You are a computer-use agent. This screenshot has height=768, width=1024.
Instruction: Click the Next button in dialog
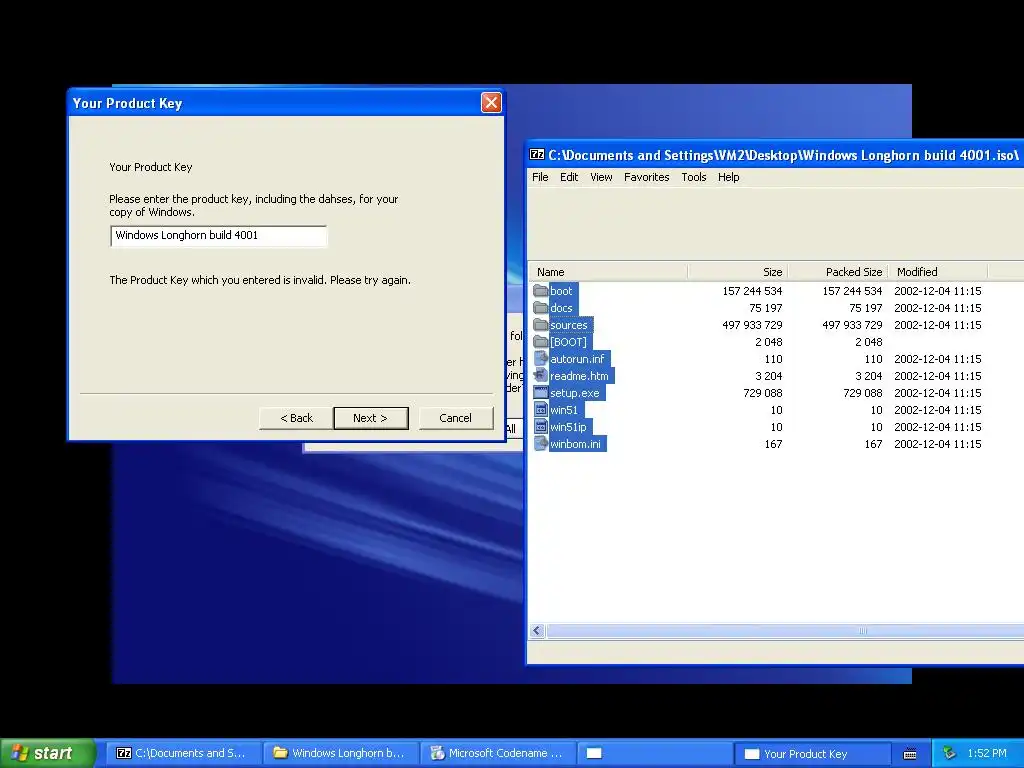coord(370,418)
